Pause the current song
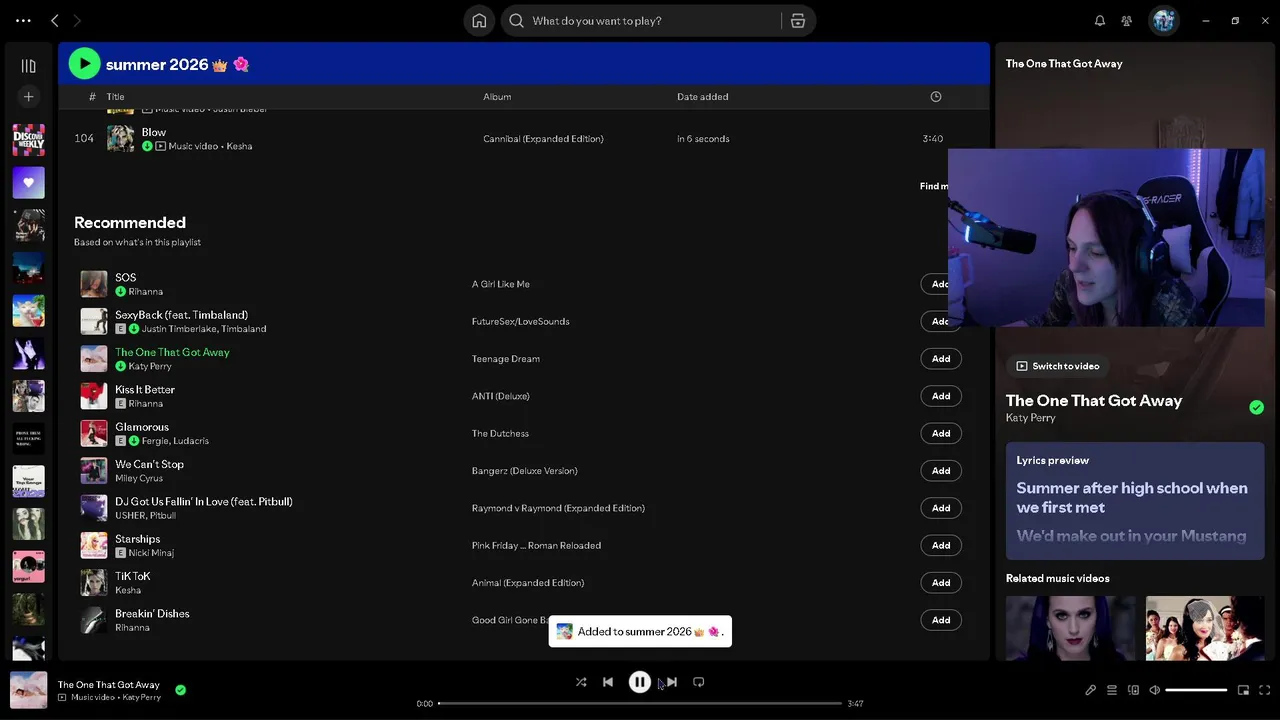Viewport: 1280px width, 720px height. pyautogui.click(x=640, y=682)
